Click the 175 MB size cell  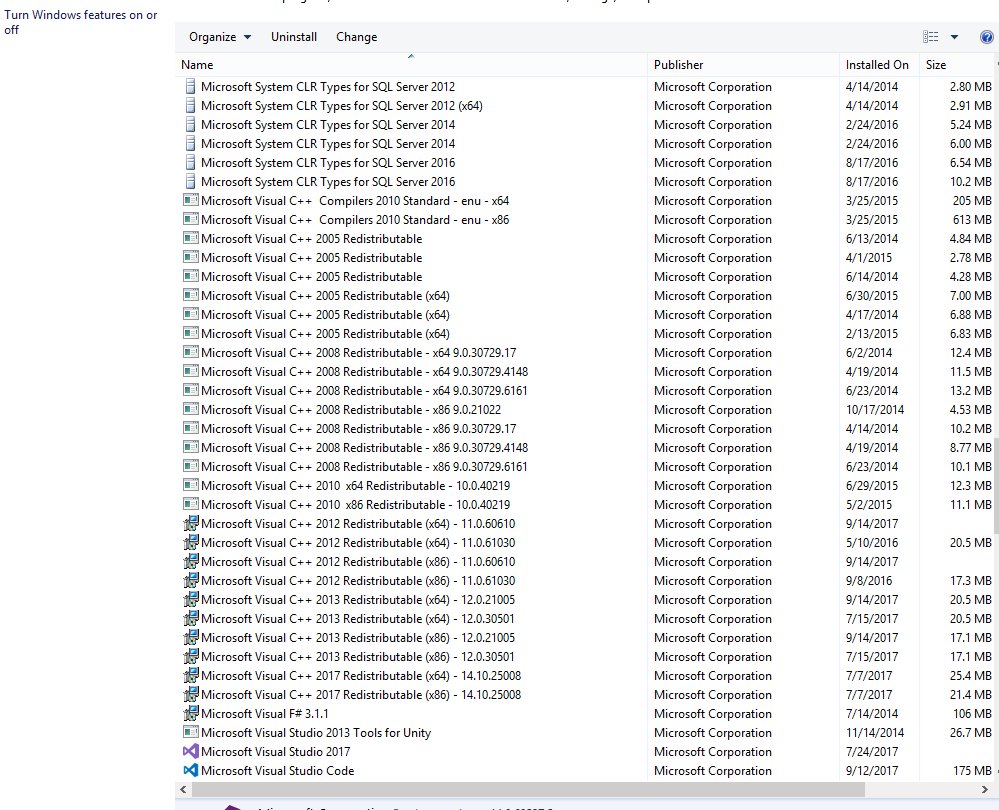pos(972,770)
